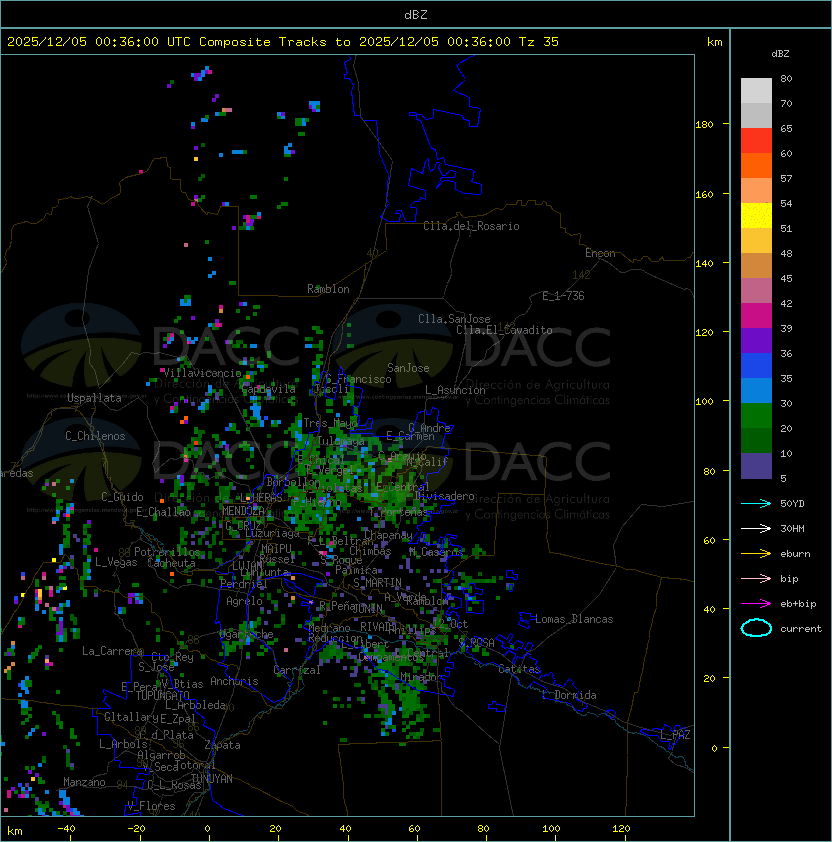Click the Composite Tracks timestamp header
The width and height of the screenshot is (832, 842).
click(283, 42)
